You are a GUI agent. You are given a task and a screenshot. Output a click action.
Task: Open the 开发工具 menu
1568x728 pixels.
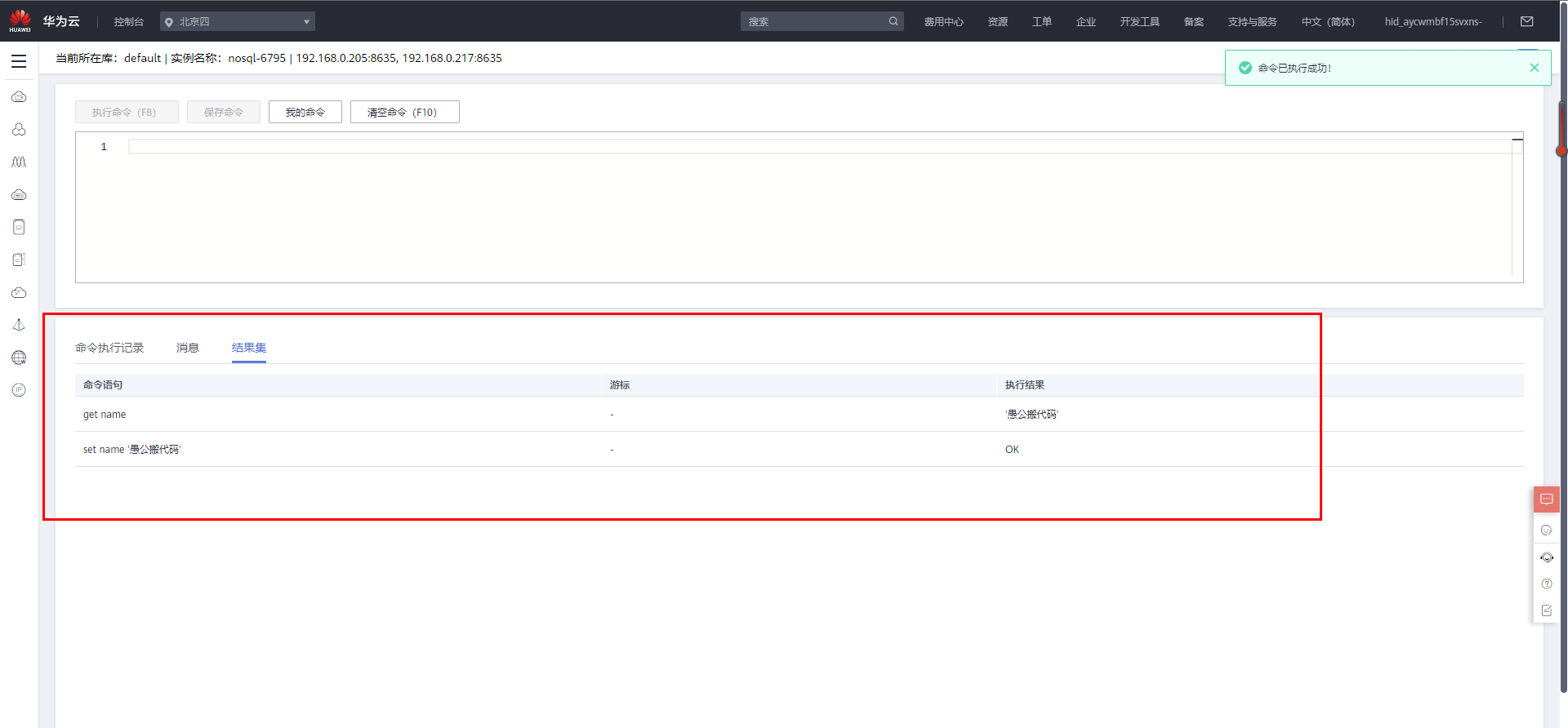pos(1140,22)
